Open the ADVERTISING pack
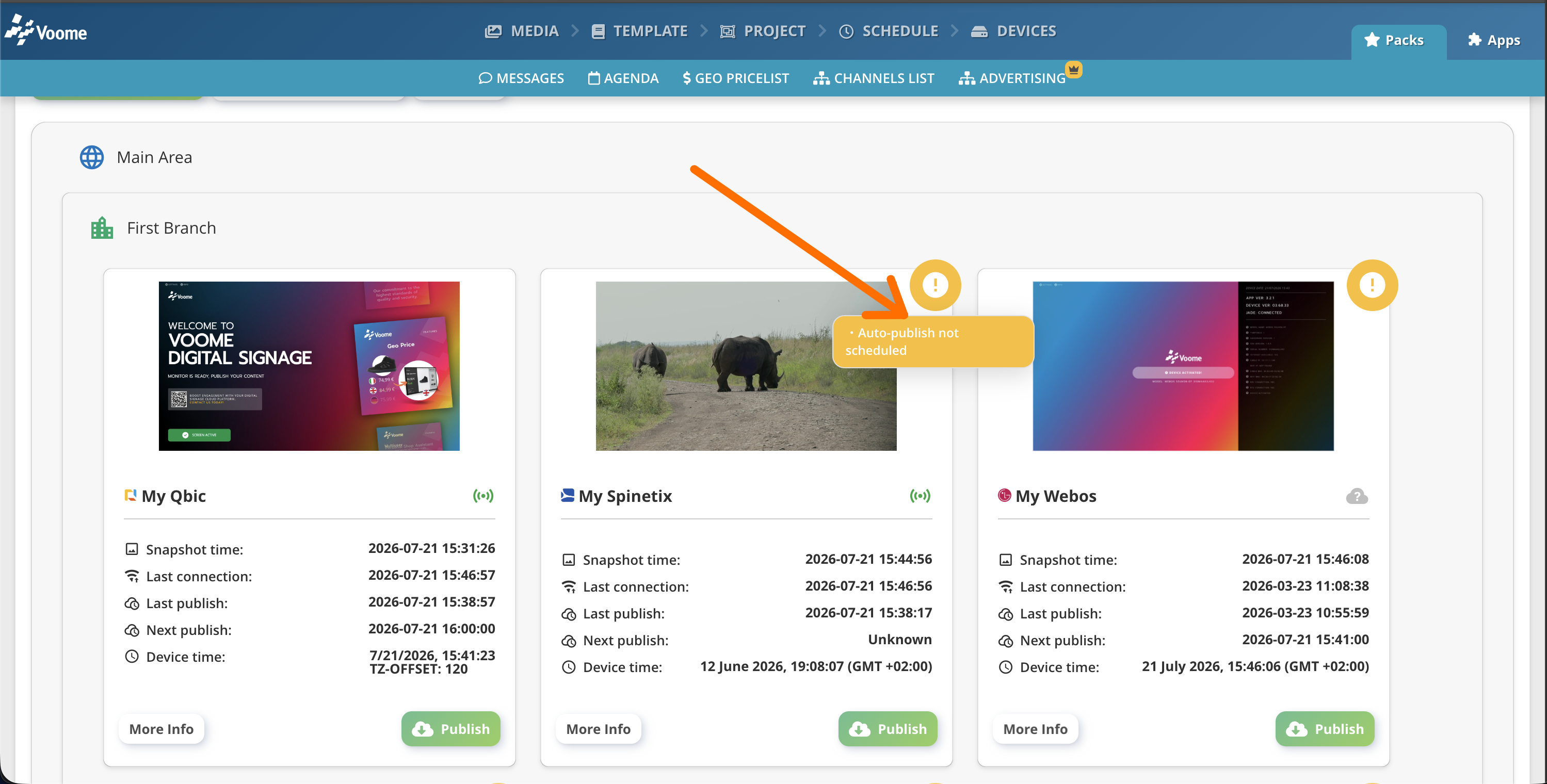The height and width of the screenshot is (784, 1547). (x=1012, y=78)
